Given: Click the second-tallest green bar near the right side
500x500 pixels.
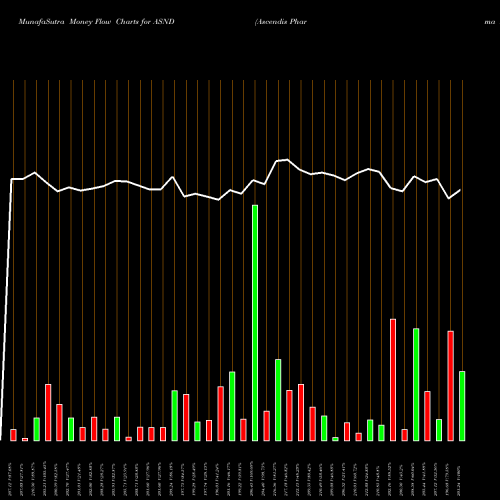Looking at the screenshot, I should [416, 385].
